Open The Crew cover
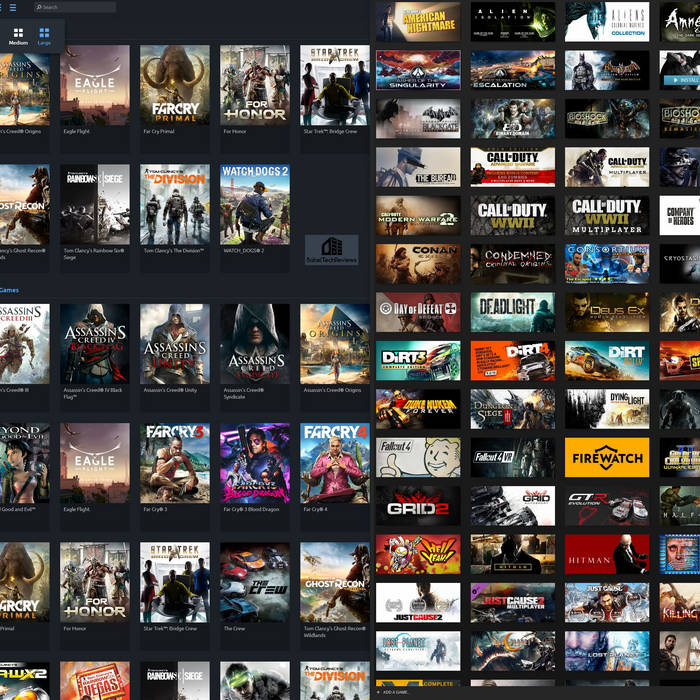The width and height of the screenshot is (700, 700). coord(255,583)
